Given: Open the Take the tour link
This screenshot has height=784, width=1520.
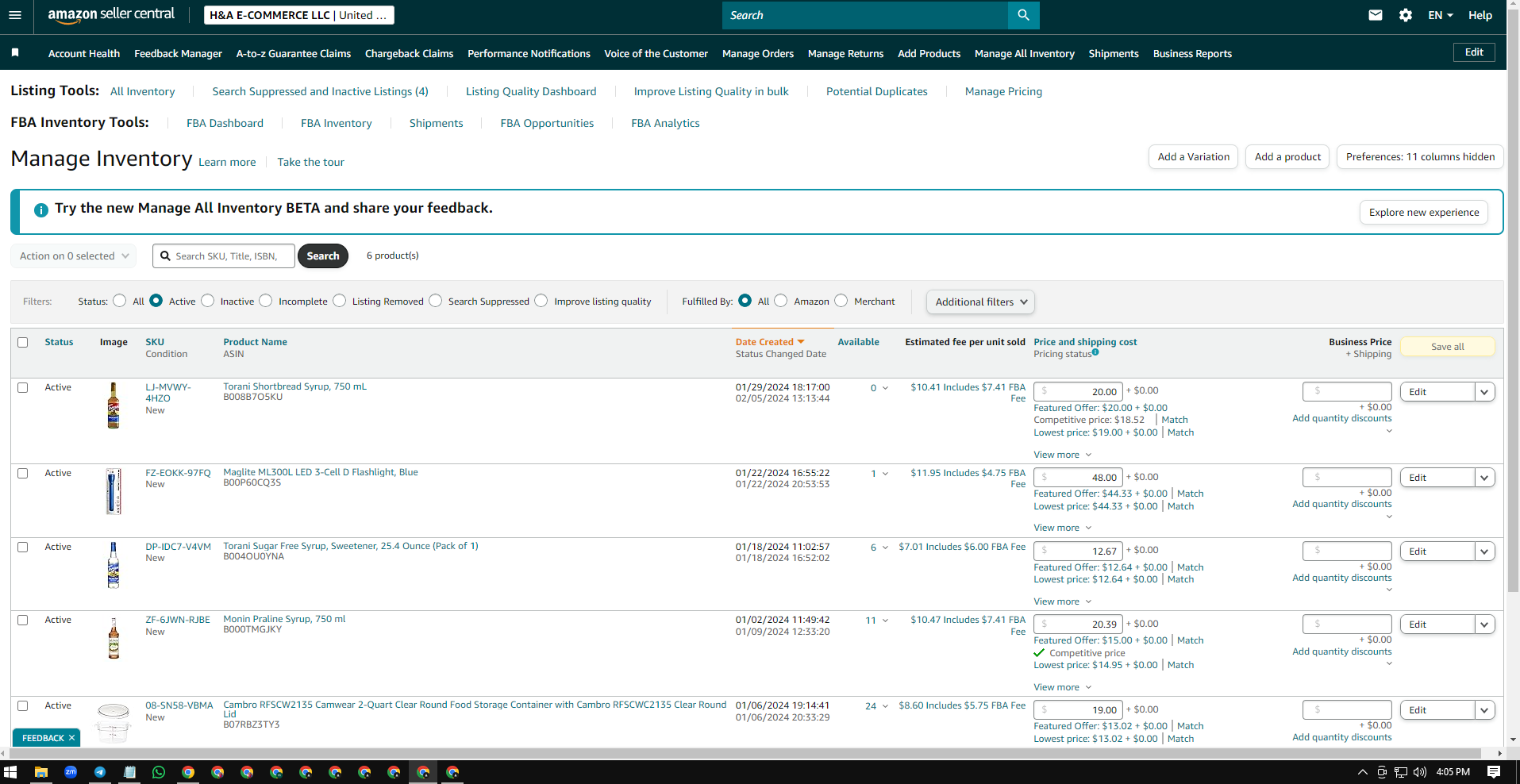Looking at the screenshot, I should tap(310, 163).
